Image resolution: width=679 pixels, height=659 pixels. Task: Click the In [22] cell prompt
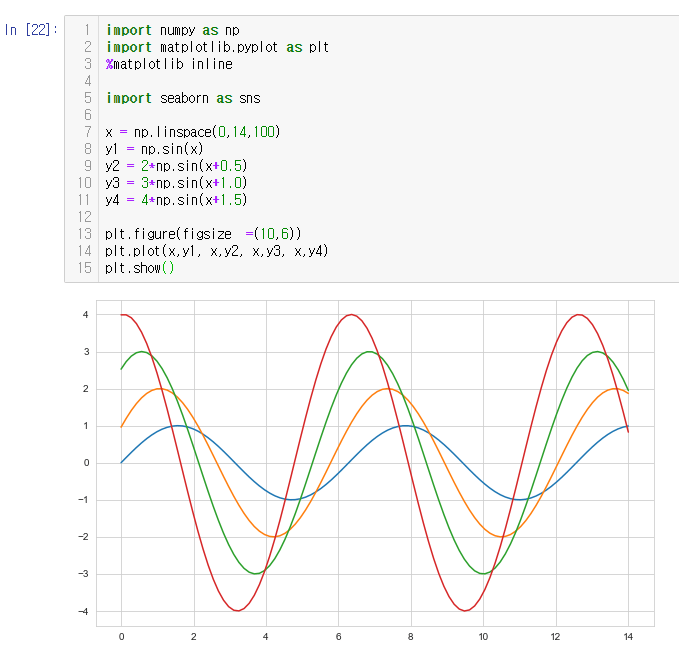point(31,30)
